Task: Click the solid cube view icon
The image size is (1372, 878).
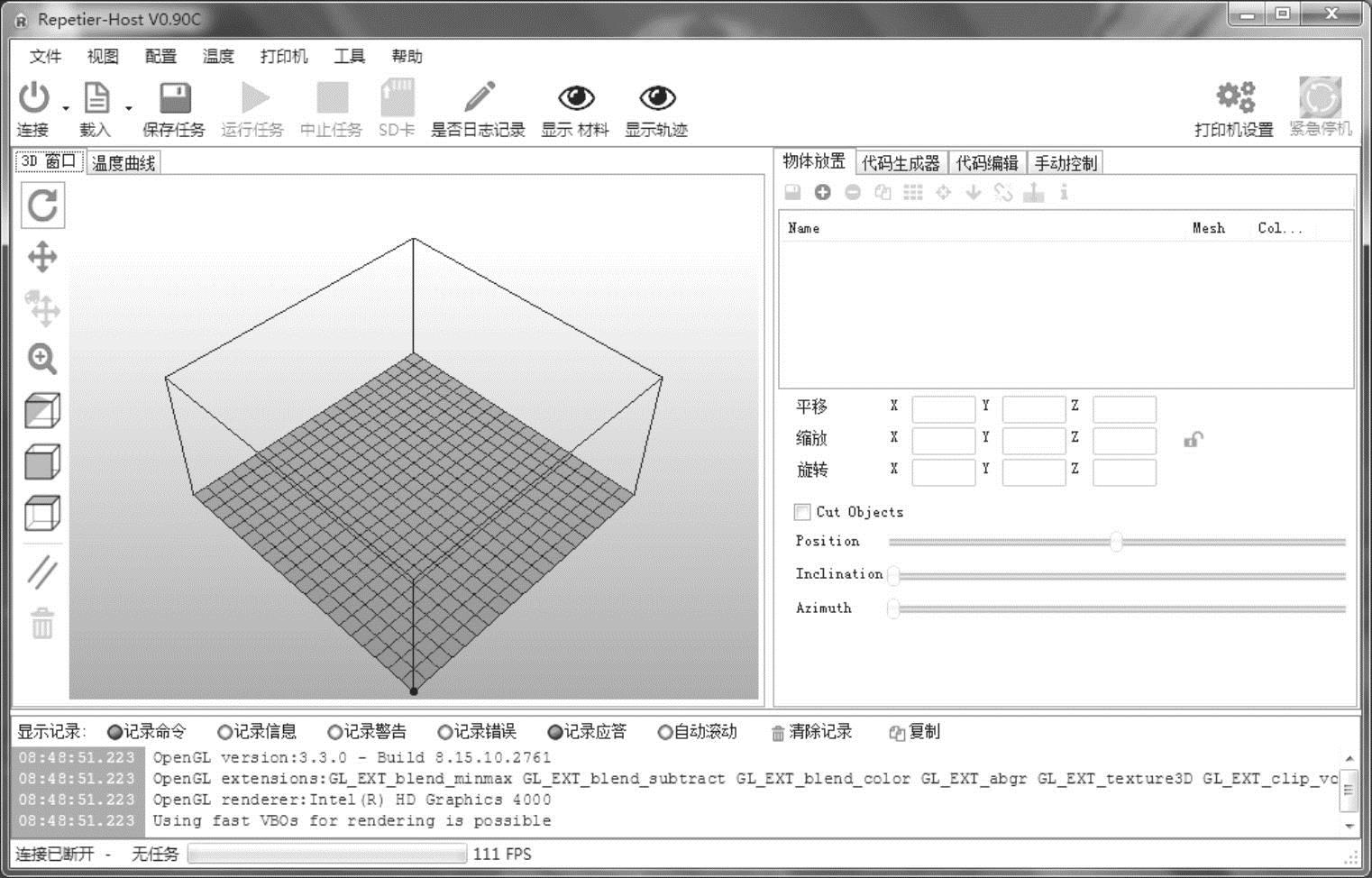Action: click(x=42, y=462)
